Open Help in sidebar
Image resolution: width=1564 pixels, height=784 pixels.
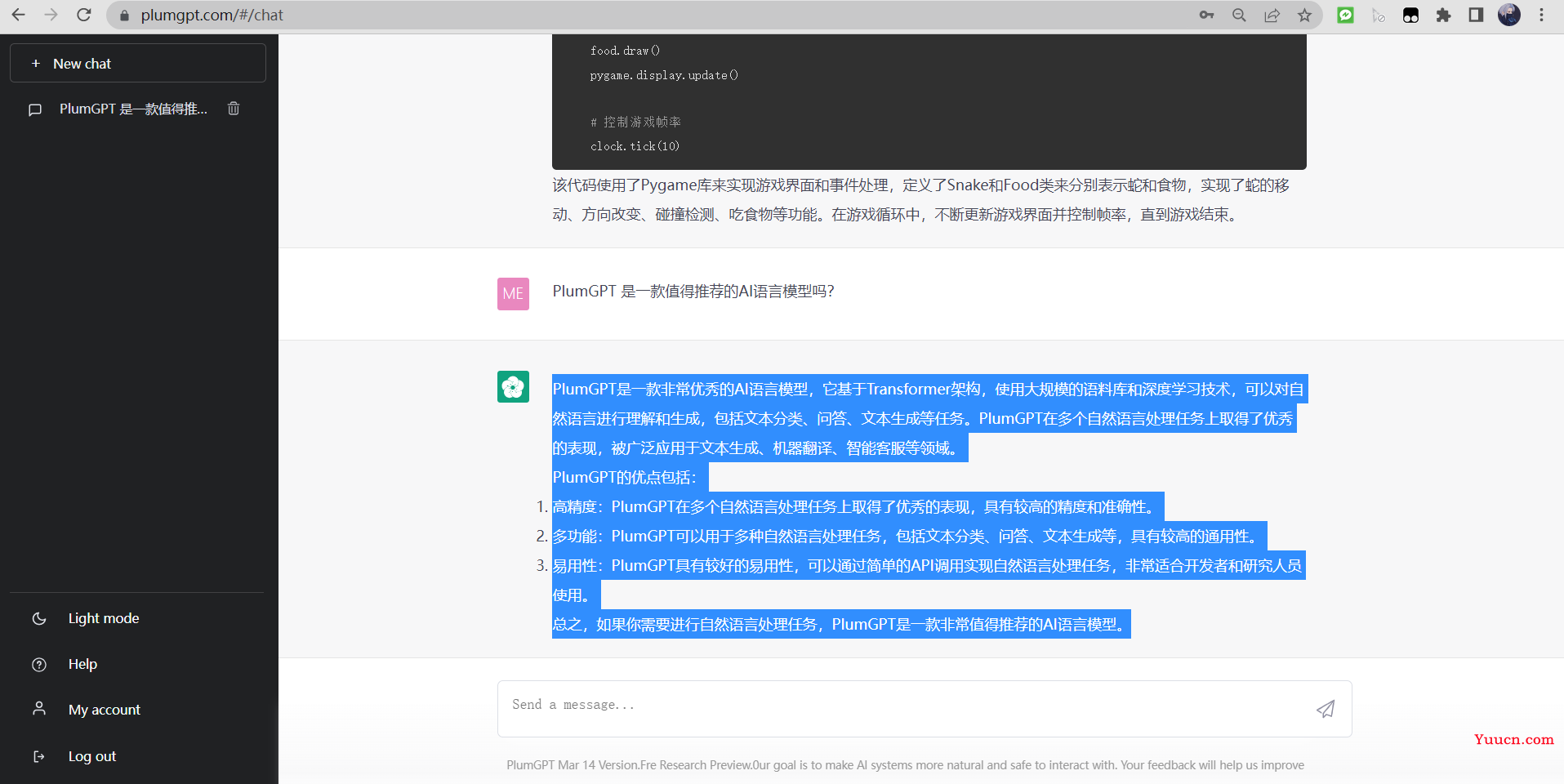pyautogui.click(x=82, y=664)
